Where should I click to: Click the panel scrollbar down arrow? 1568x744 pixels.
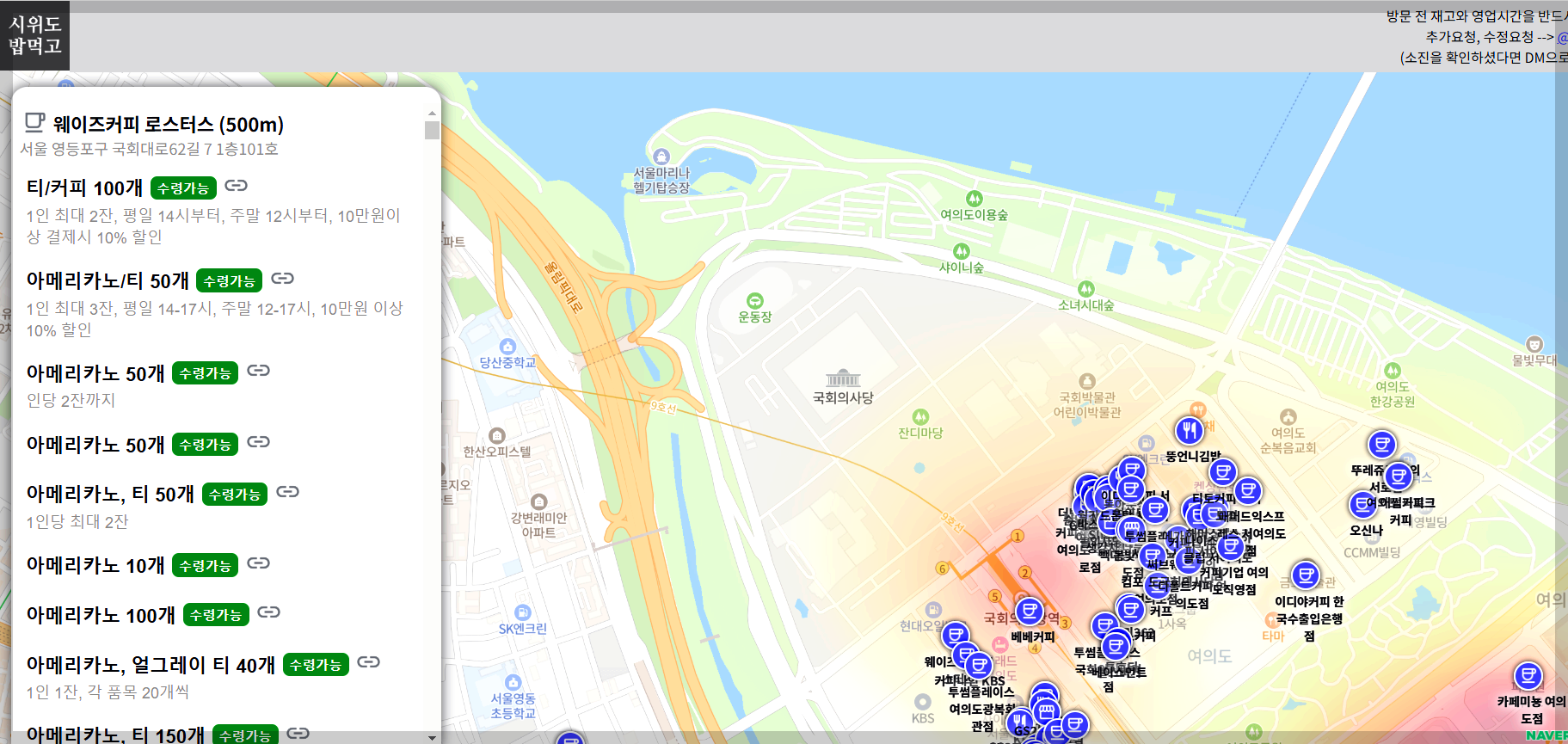432,737
